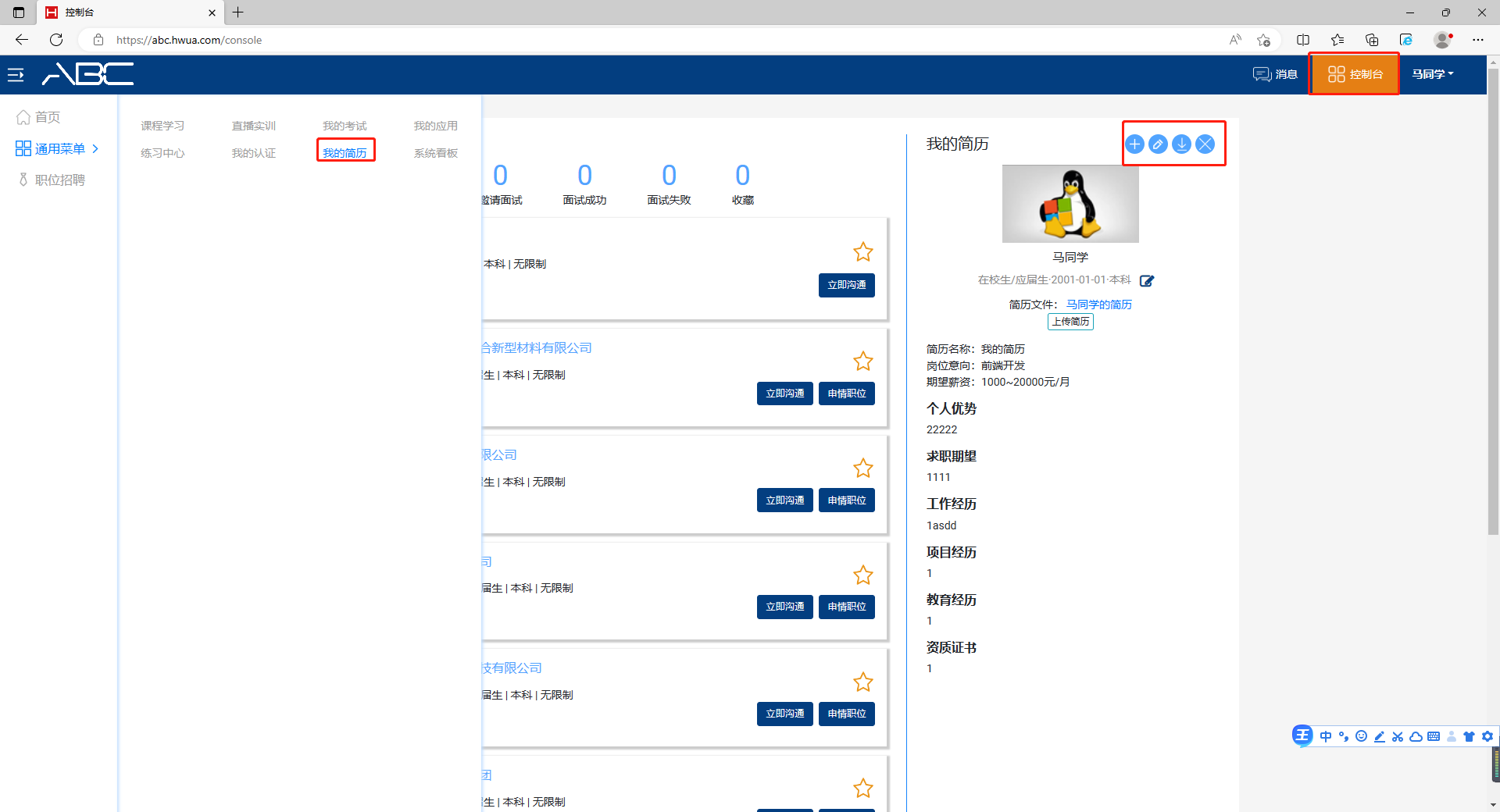Viewport: 1500px width, 812px height.
Task: Click the 面试失败 count
Action: coord(669,176)
